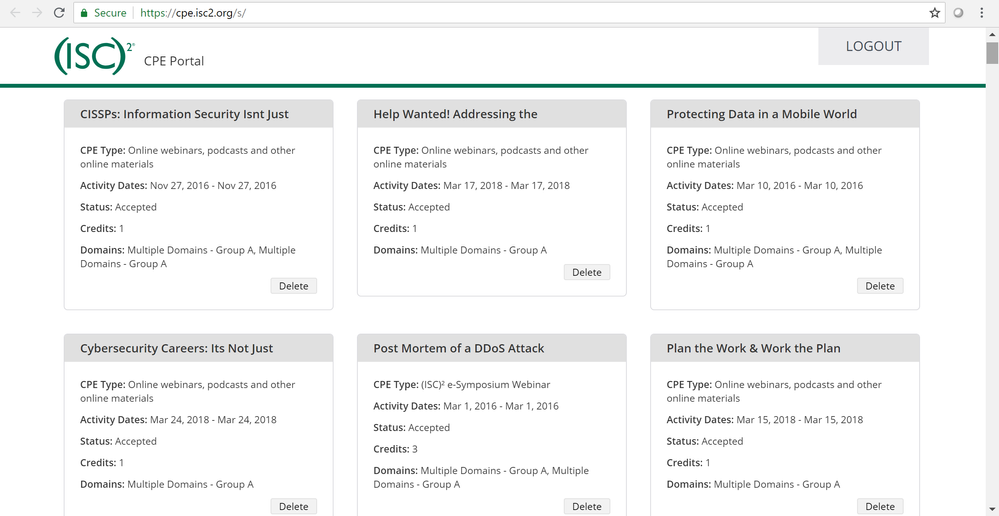Click the browser forward arrow
Screen dimensions: 999x516
tap(37, 13)
